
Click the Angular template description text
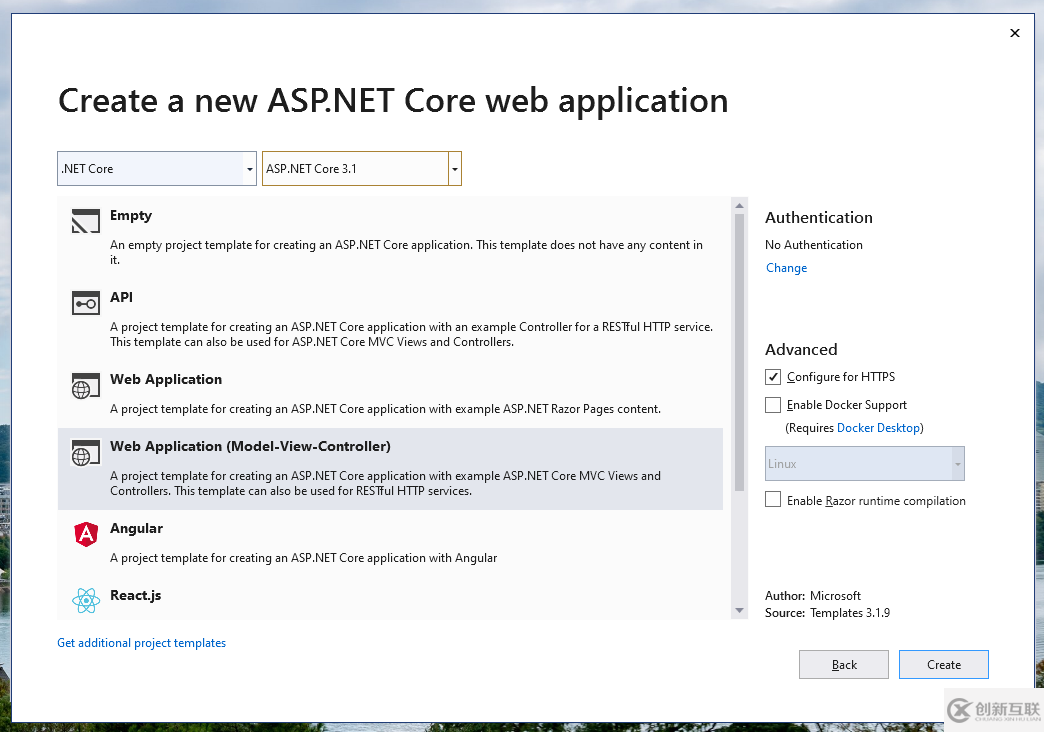304,558
